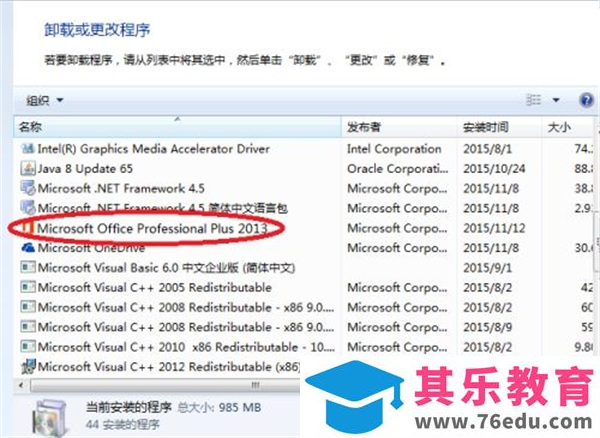600x438 pixels.
Task: Click publisher Oracle Corporati... cell
Action: (398, 168)
